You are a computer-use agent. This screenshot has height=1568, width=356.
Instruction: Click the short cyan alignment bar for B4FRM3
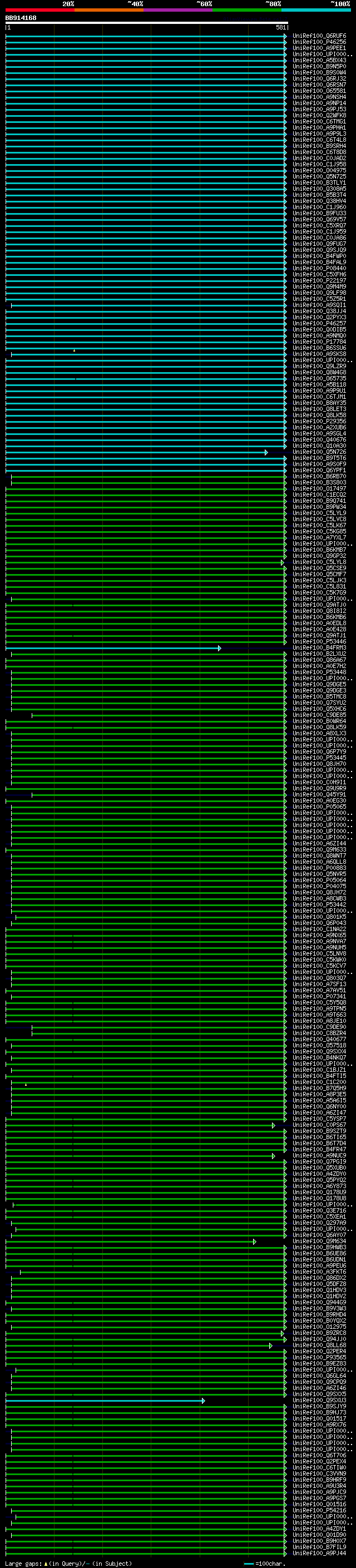(113, 647)
